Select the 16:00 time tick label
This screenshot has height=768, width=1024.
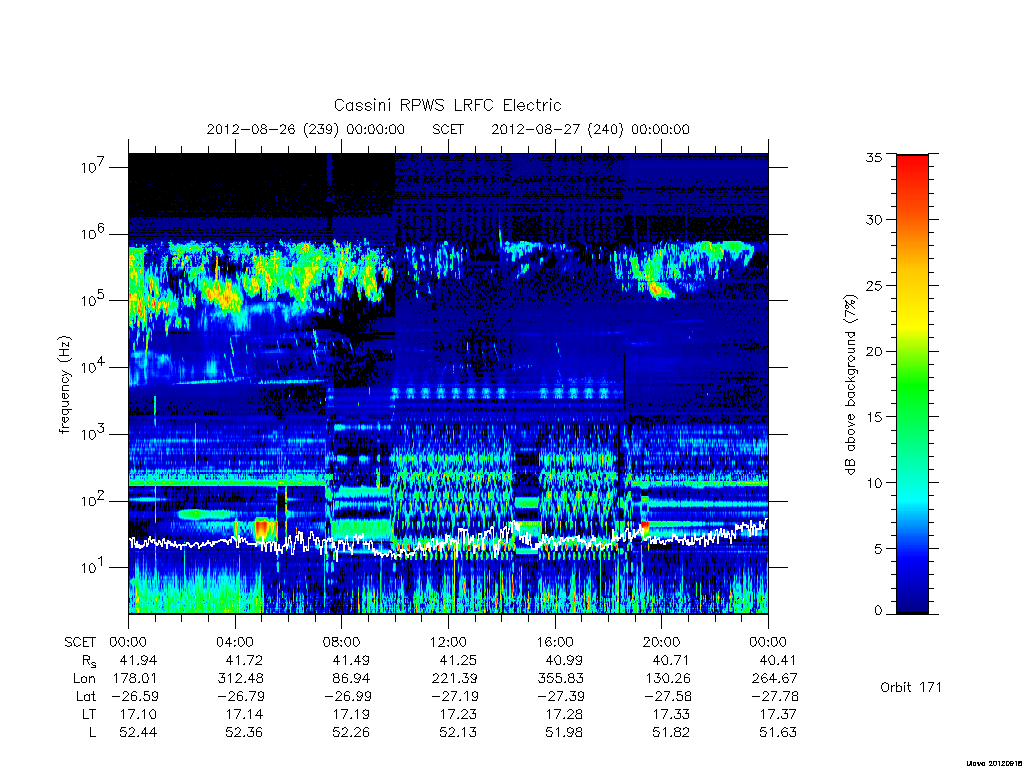tap(555, 642)
